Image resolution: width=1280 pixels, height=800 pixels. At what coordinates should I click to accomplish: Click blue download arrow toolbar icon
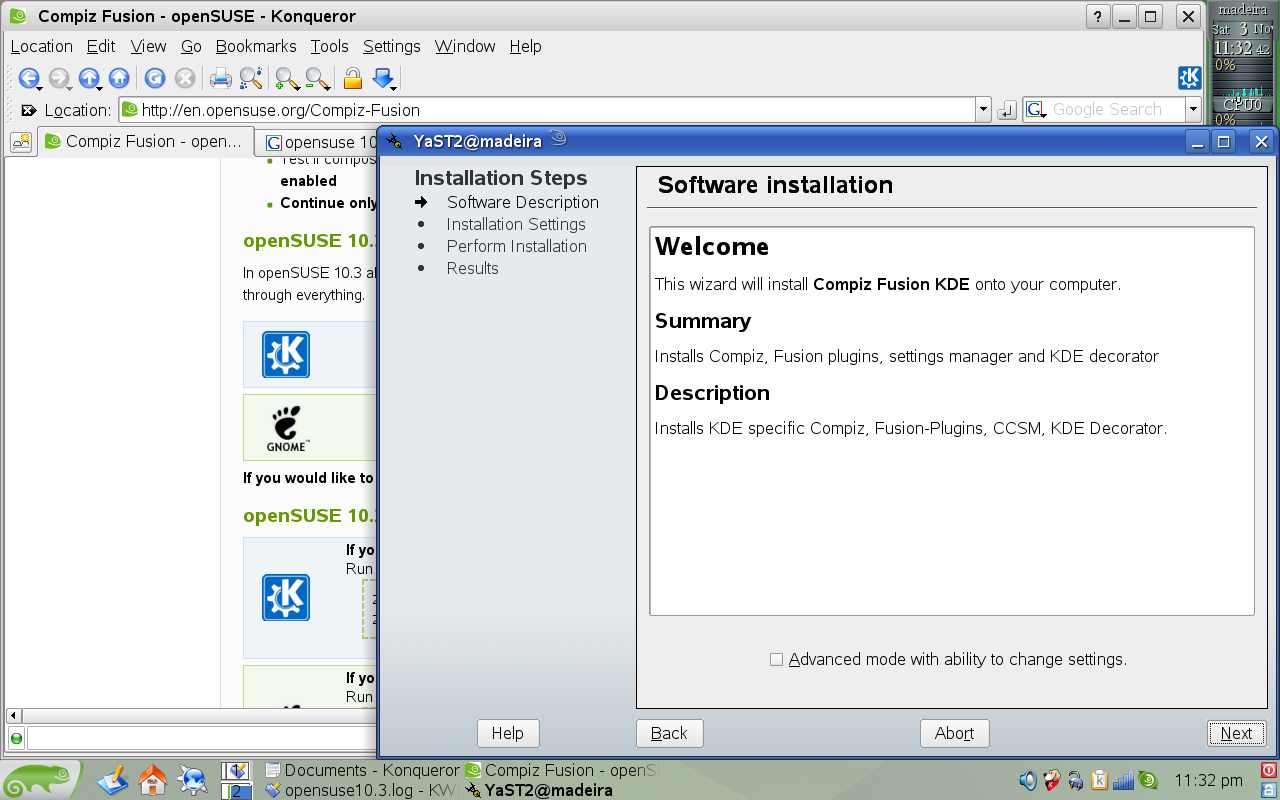[x=384, y=78]
